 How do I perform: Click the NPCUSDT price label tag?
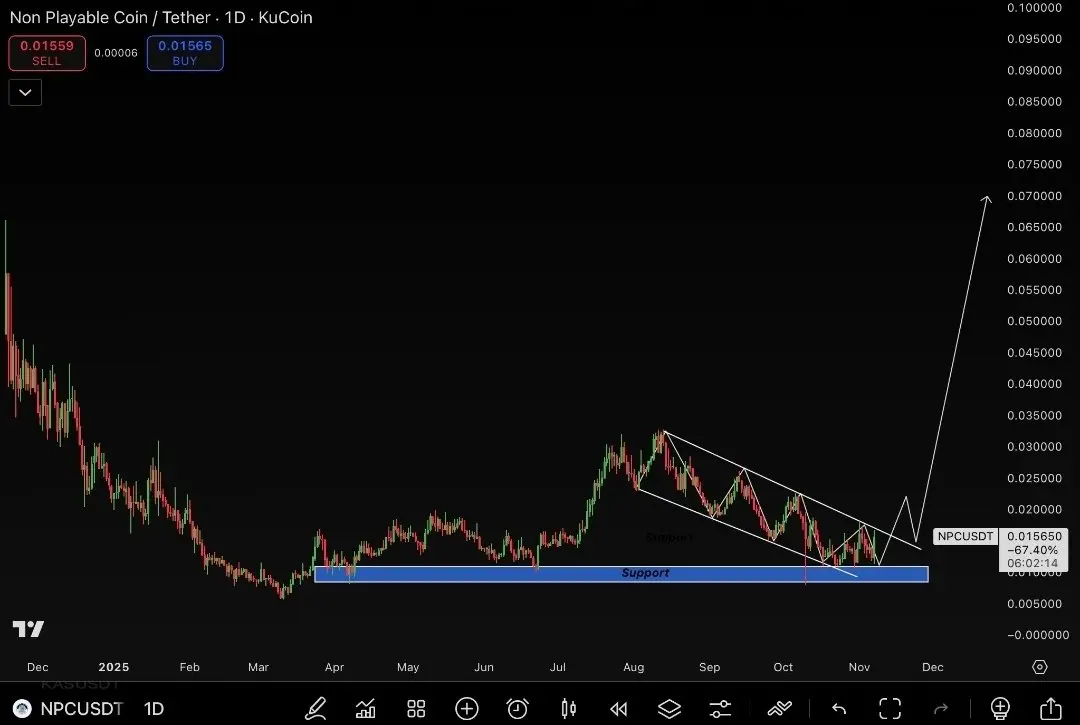coord(965,536)
